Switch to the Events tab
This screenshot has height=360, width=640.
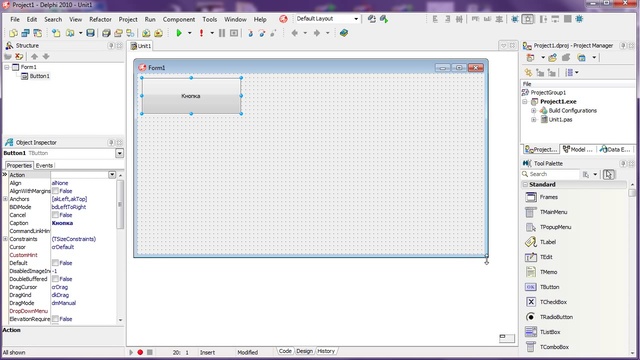point(44,165)
